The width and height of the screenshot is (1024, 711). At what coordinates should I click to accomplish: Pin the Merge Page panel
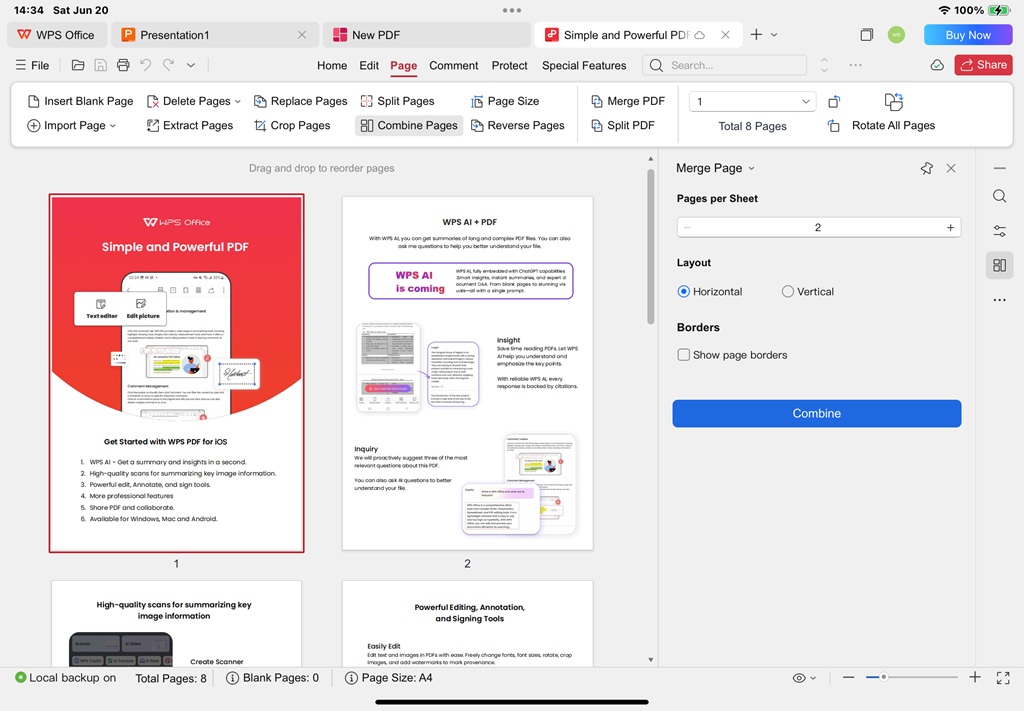(926, 168)
